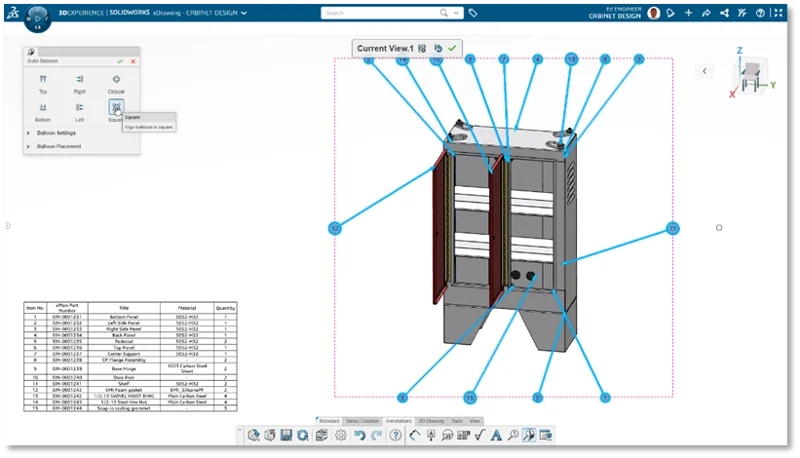The width and height of the screenshot is (800, 458).
Task: Switch to the Views Creation tab
Action: [x=363, y=421]
